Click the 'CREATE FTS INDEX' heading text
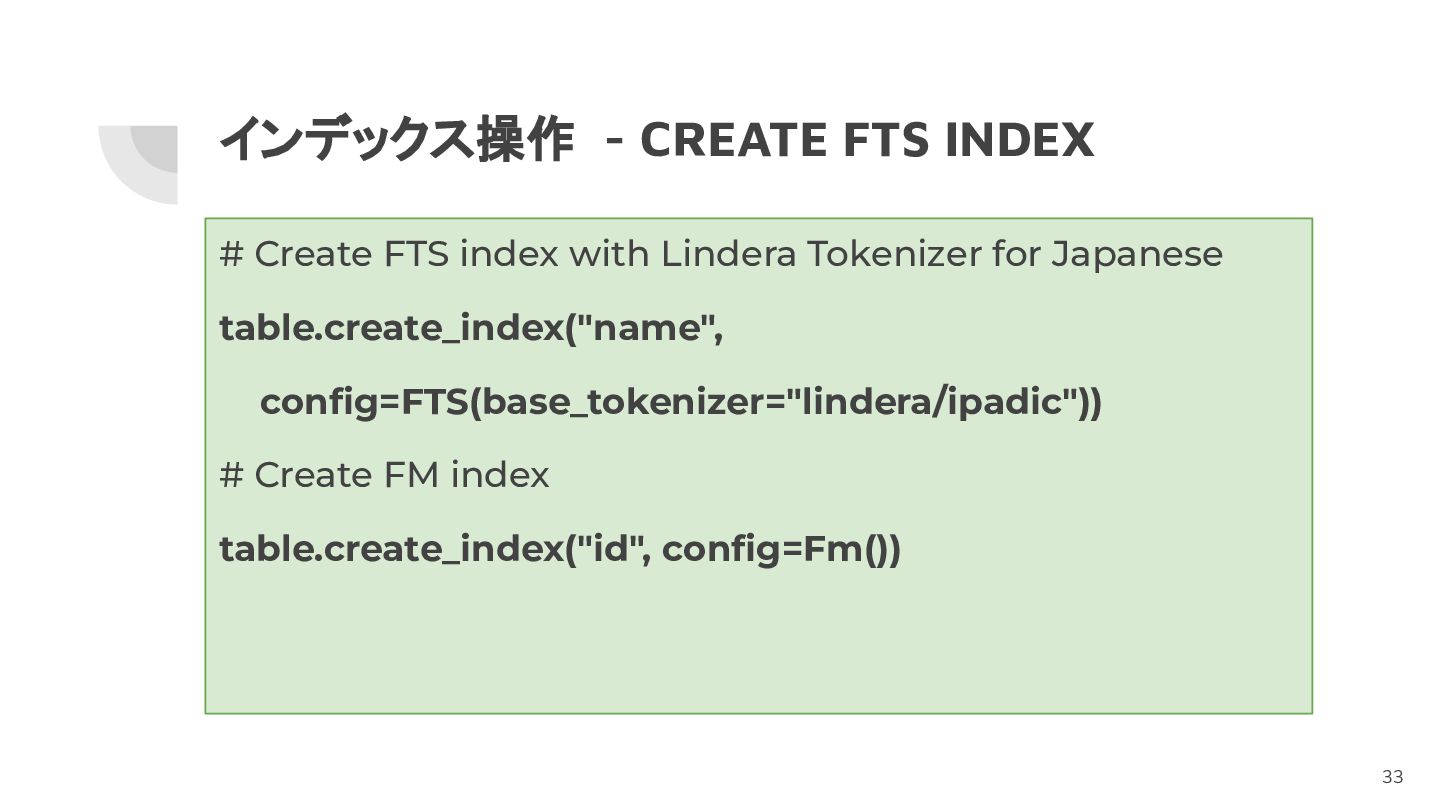 coord(866,140)
